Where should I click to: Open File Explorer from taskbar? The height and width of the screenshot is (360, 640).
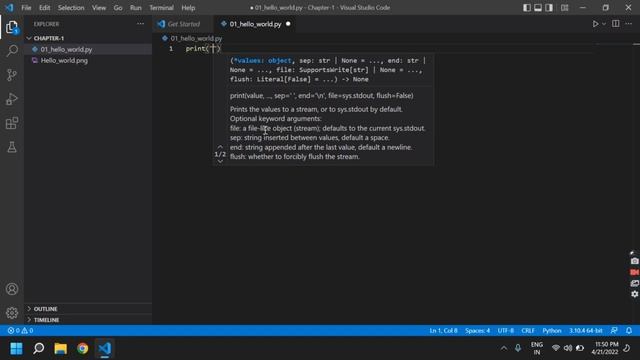click(x=60, y=349)
